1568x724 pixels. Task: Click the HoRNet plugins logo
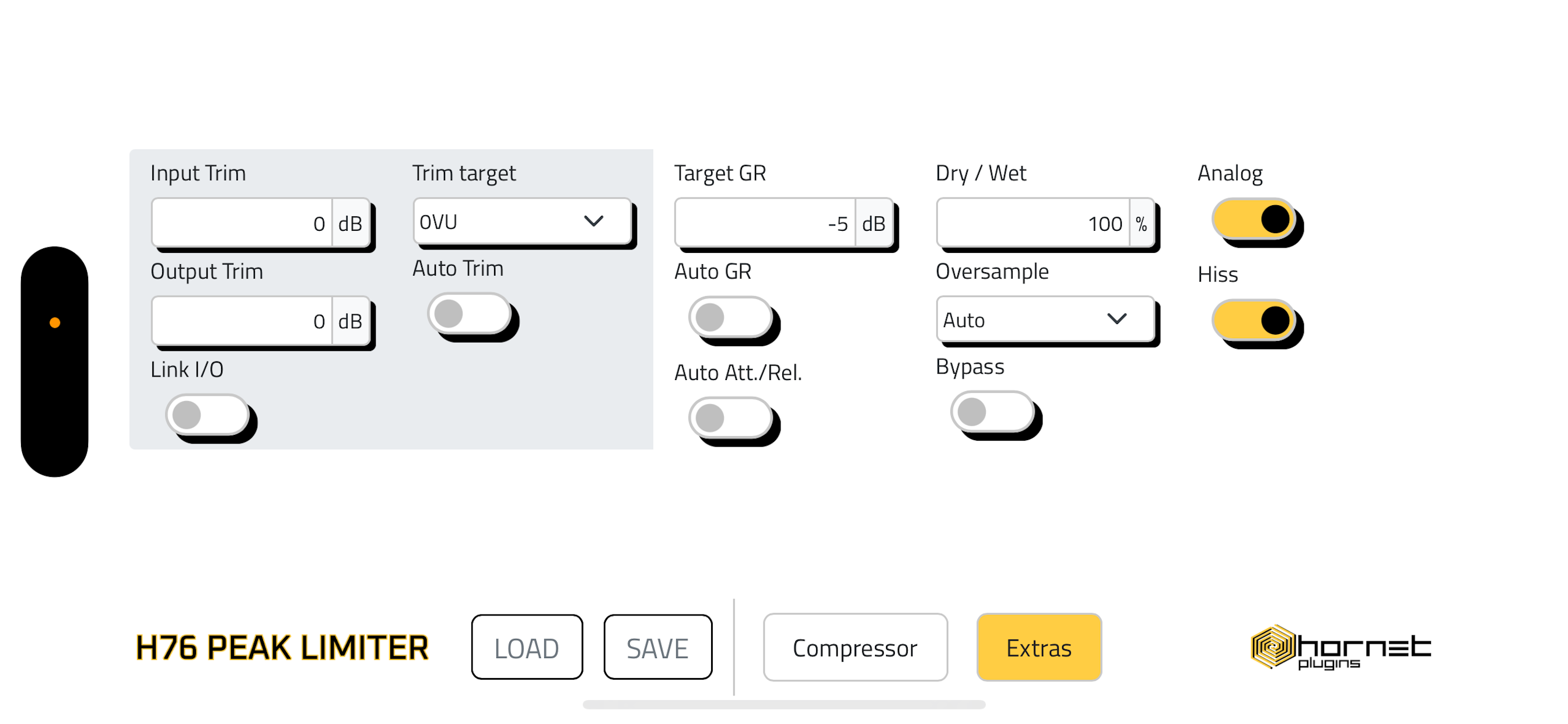(x=1340, y=647)
